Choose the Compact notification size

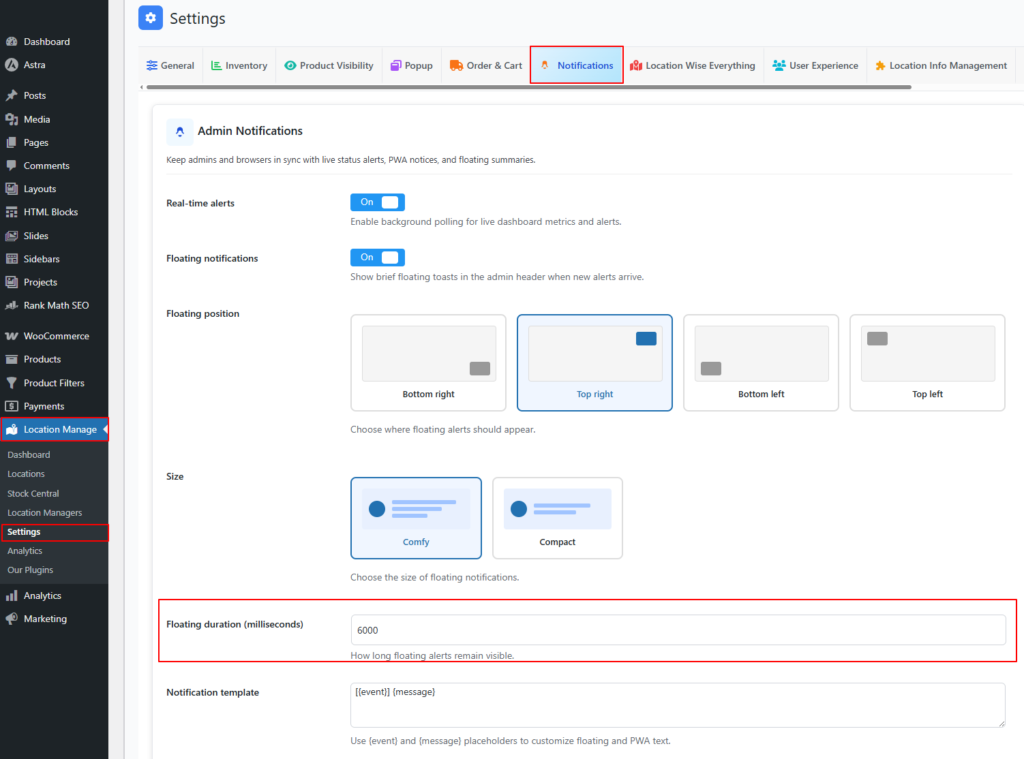click(x=557, y=517)
